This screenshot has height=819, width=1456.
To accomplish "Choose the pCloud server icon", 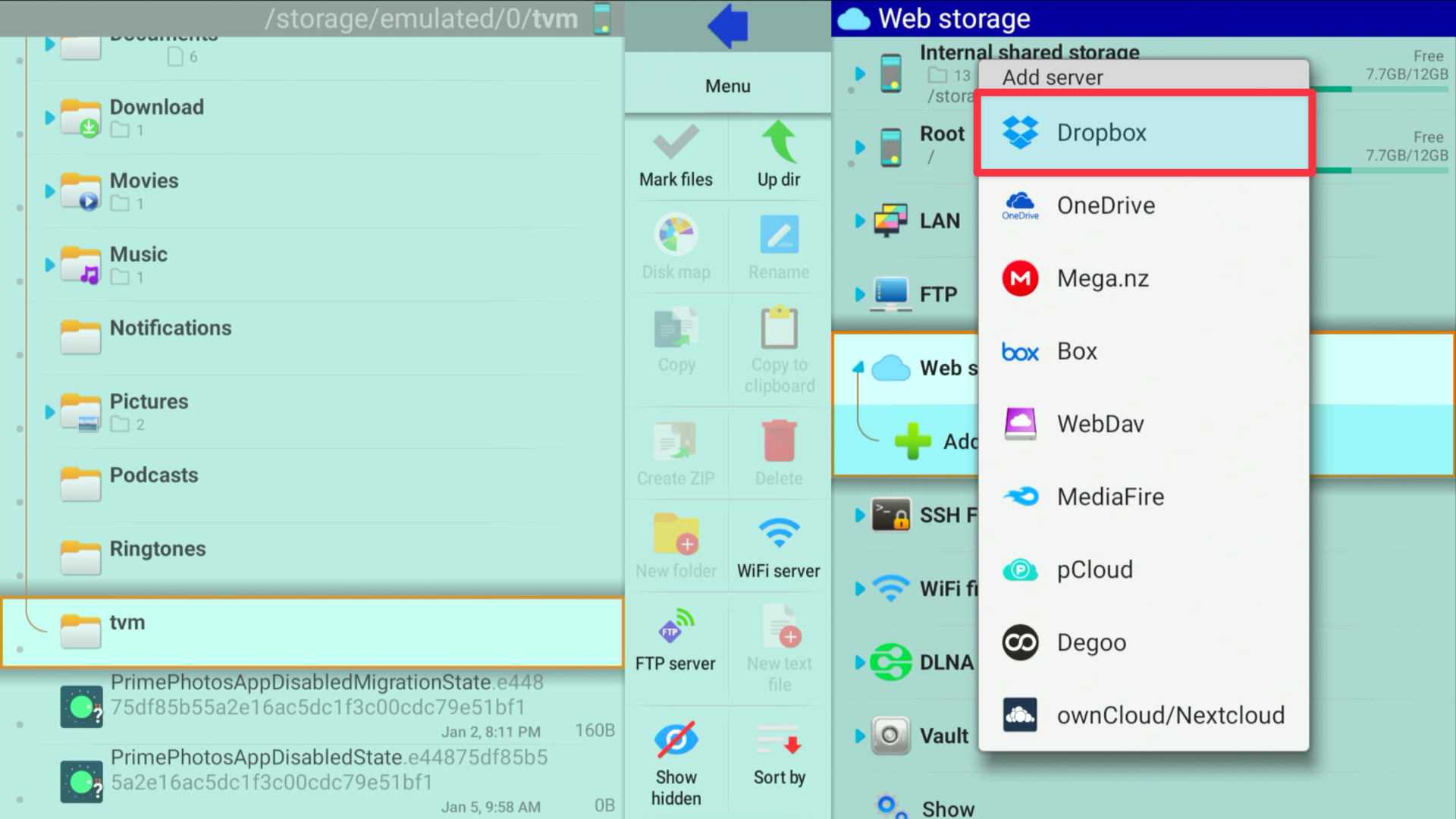I will [1020, 570].
